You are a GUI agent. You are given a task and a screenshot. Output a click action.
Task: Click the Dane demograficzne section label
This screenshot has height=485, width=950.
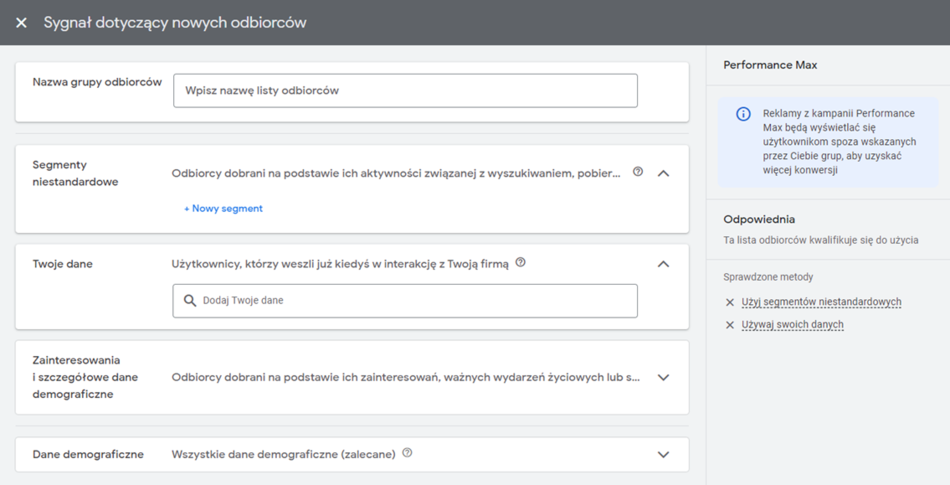coord(88,454)
